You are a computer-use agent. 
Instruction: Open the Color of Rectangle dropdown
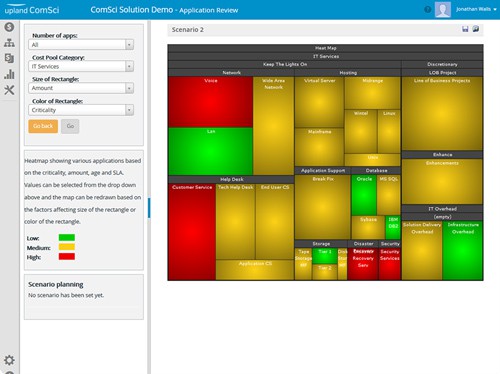81,110
